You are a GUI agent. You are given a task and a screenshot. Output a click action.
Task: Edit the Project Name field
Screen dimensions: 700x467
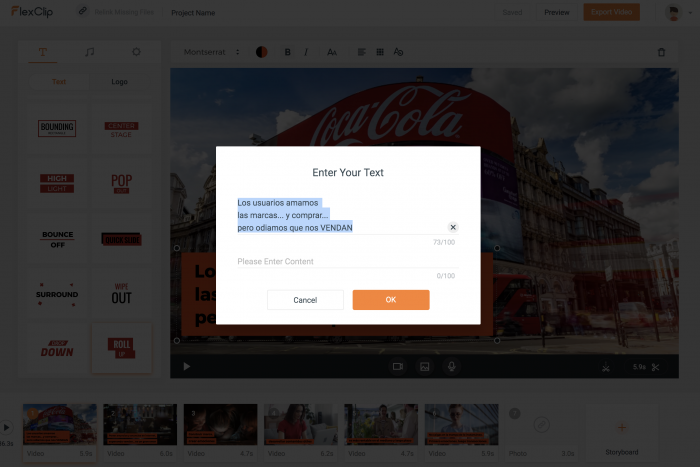pos(193,13)
